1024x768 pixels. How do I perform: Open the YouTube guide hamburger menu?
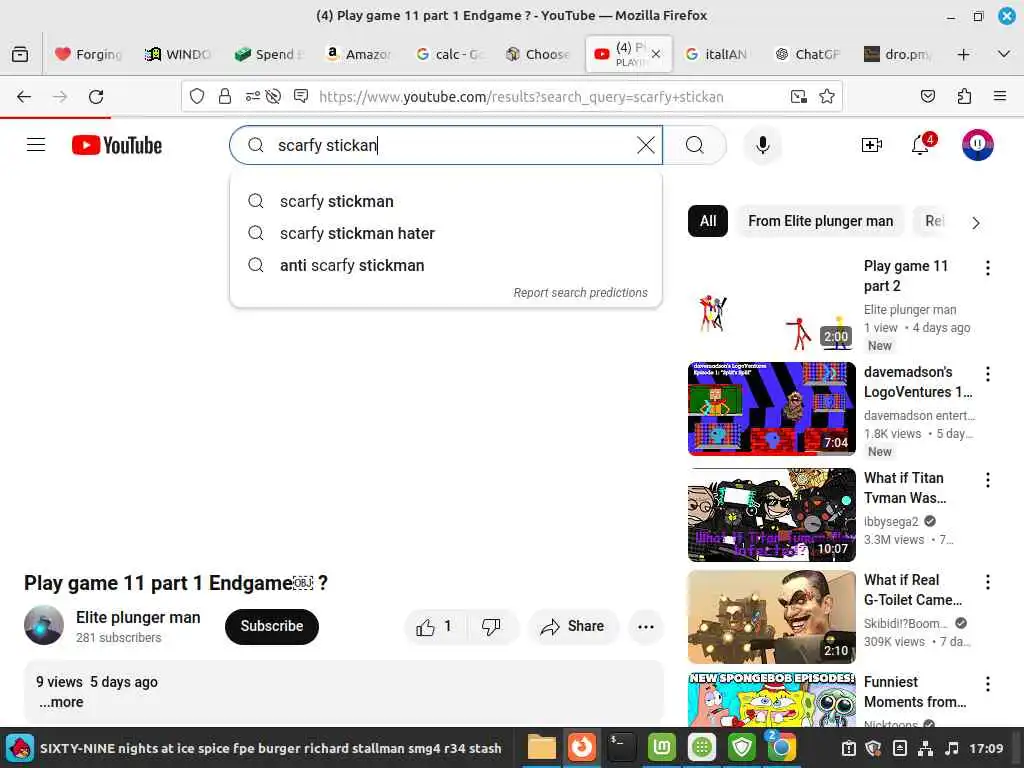[x=36, y=145]
